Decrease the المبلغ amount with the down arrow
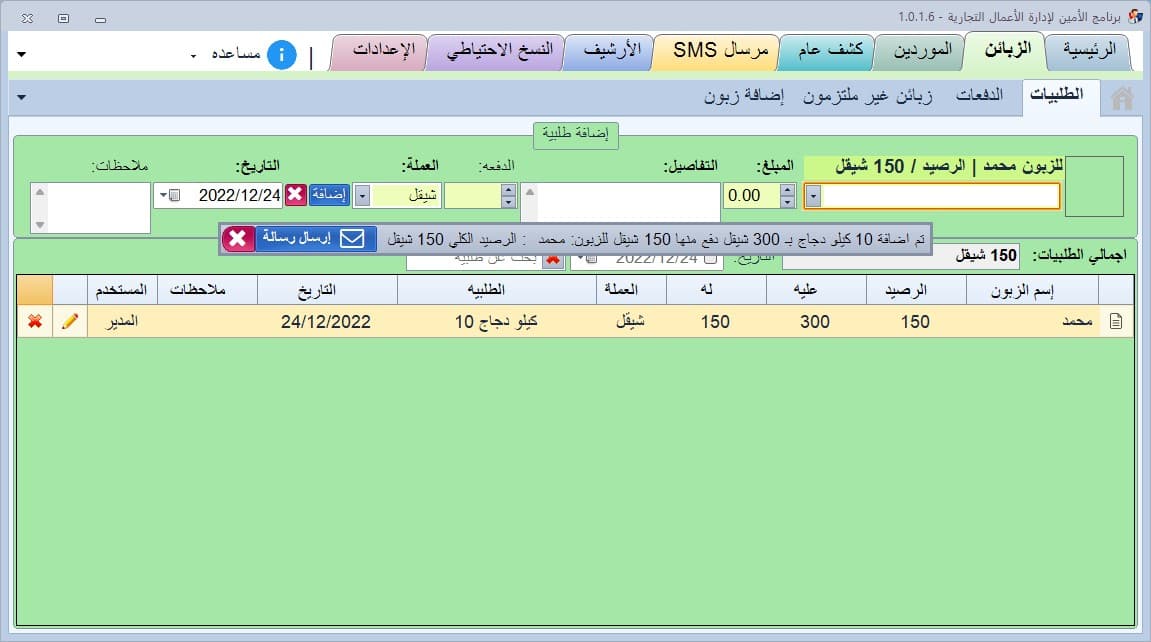 click(x=788, y=202)
